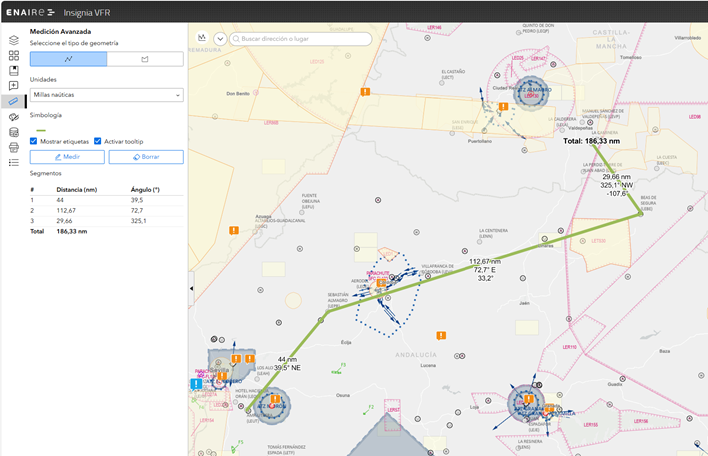Click the Lucena town label
The height and width of the screenshot is (456, 708).
click(428, 365)
